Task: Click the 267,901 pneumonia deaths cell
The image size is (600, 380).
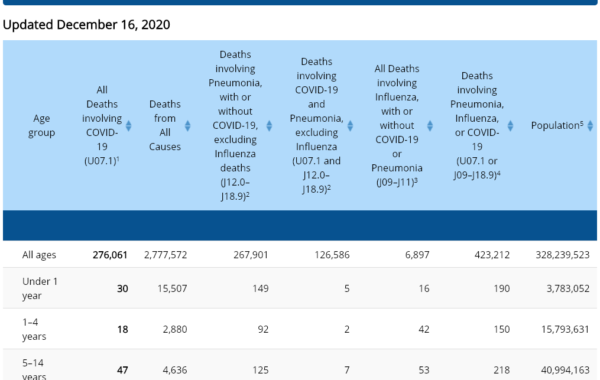Action: point(251,255)
